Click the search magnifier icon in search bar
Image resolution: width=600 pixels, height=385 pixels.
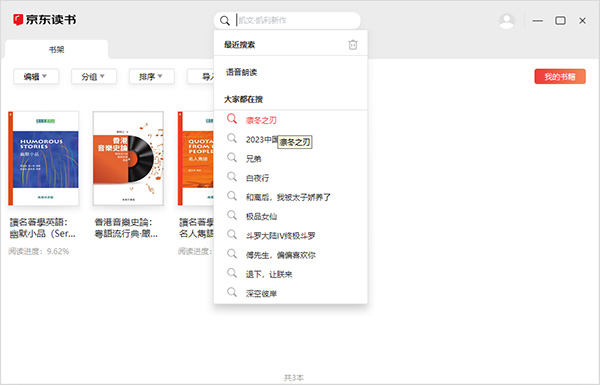pos(225,20)
